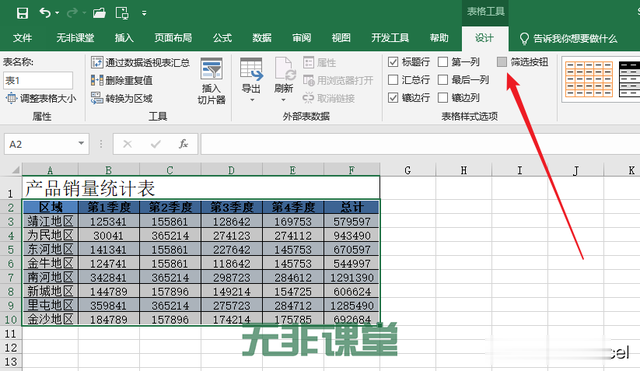
Task: Click the Open folder icon in quick access toolbar
Action: coord(99,13)
